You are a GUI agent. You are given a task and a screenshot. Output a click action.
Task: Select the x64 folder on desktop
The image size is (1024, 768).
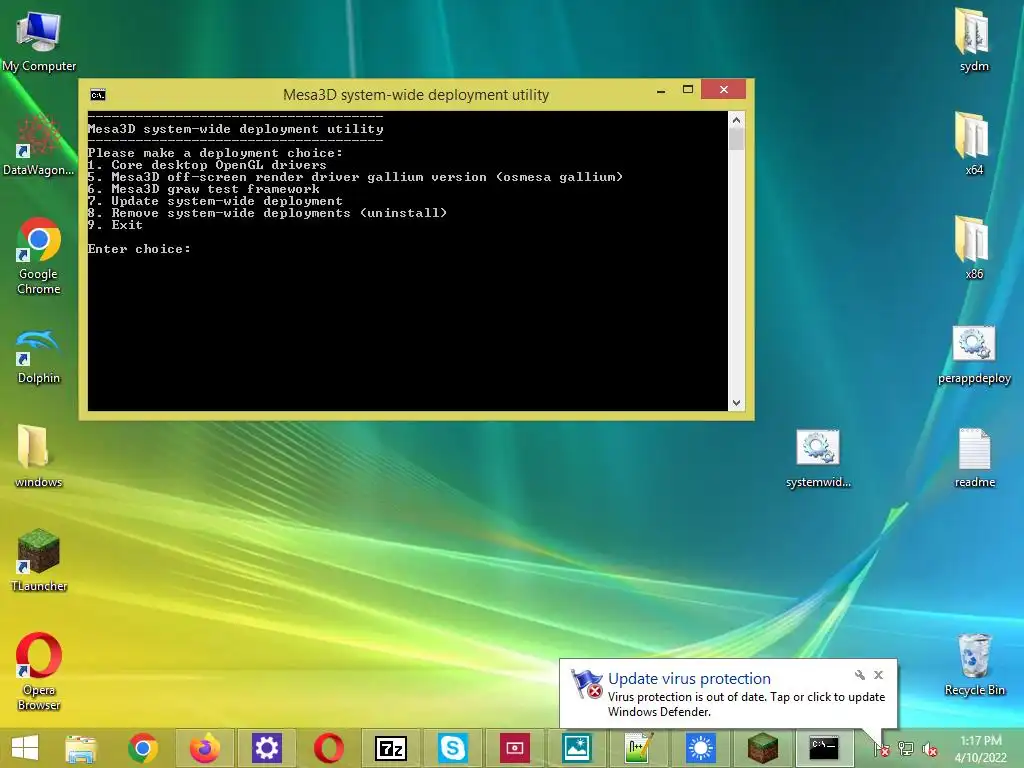coord(974,144)
